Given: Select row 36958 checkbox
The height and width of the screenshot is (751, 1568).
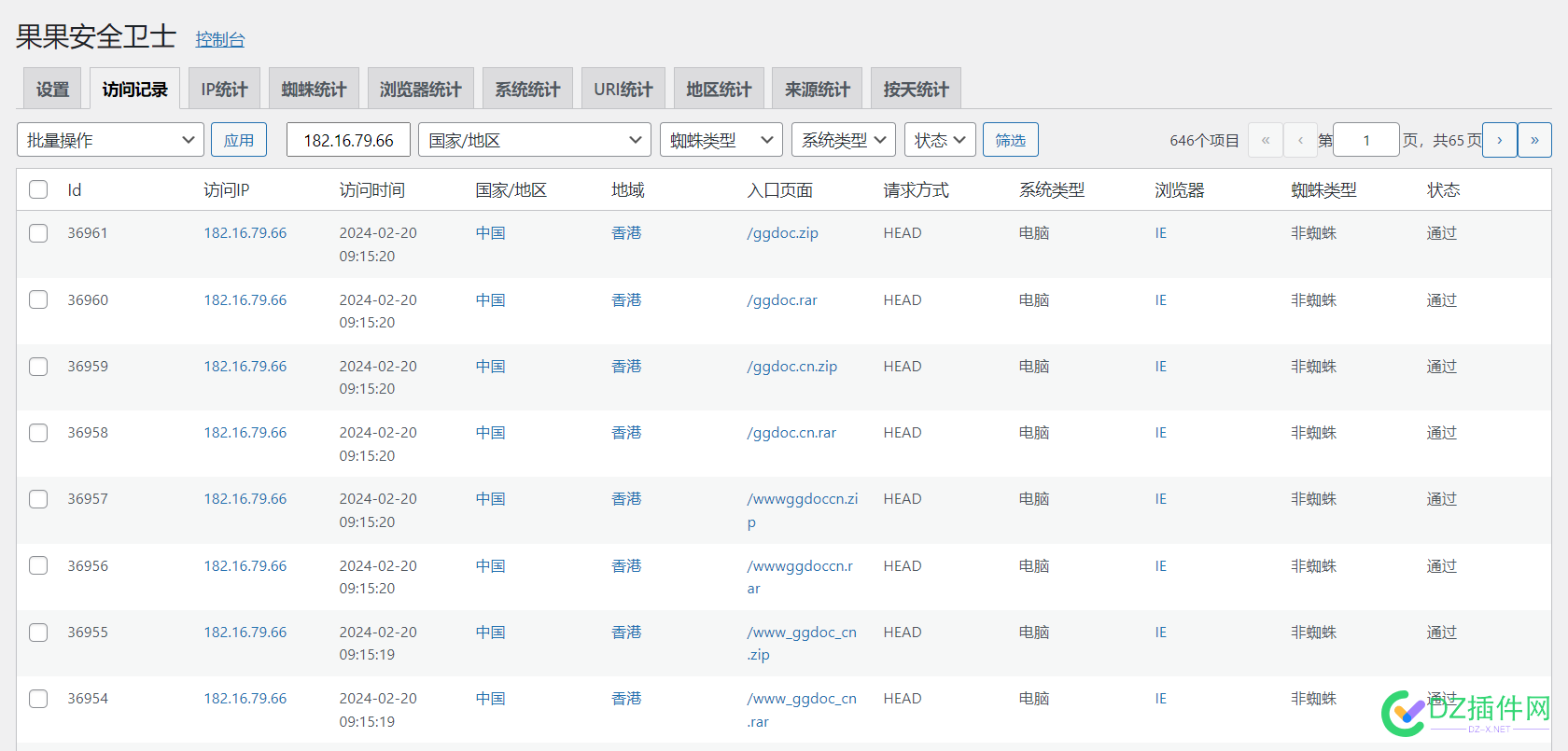Looking at the screenshot, I should [x=38, y=433].
